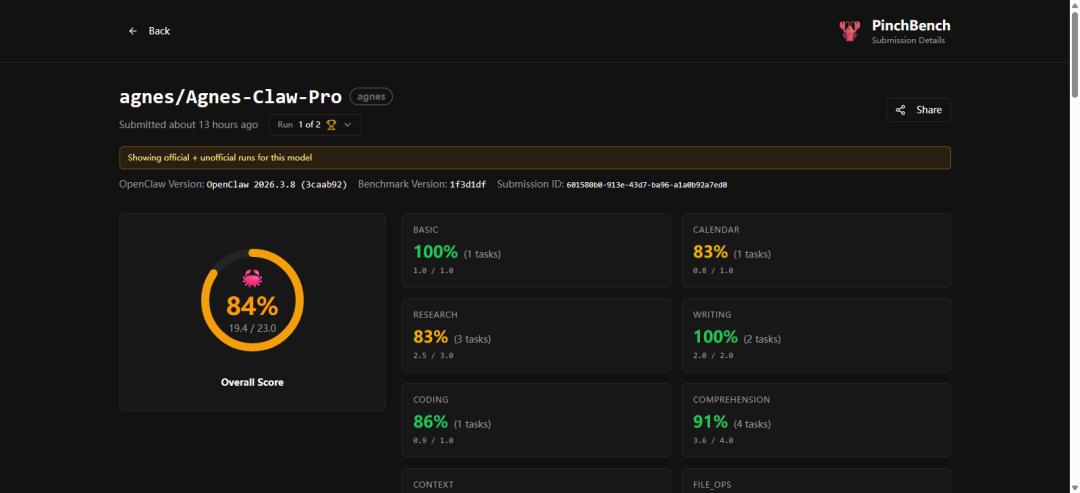1080x493 pixels.
Task: Open the COMPREHENSION 91% card
Action: pyautogui.click(x=815, y=420)
